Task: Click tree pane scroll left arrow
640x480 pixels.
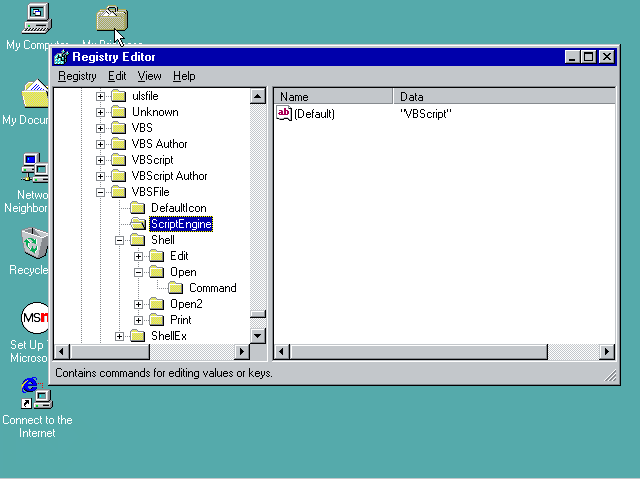Action: [x=62, y=352]
